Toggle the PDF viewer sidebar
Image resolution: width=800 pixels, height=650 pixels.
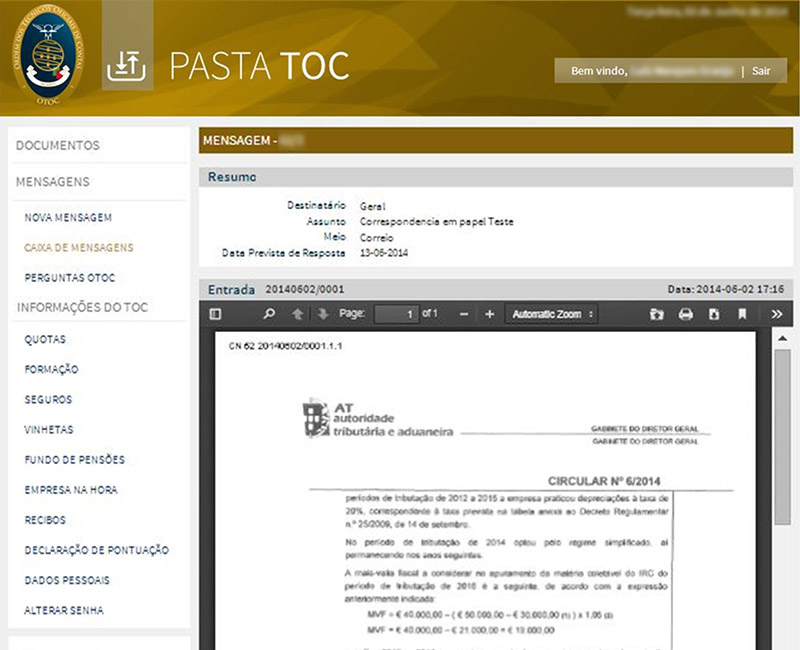(x=215, y=314)
